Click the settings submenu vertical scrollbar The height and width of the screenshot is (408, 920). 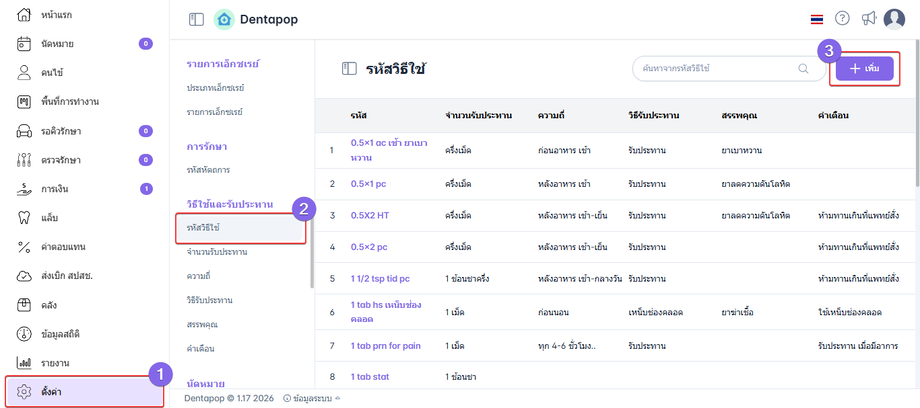pos(312,250)
